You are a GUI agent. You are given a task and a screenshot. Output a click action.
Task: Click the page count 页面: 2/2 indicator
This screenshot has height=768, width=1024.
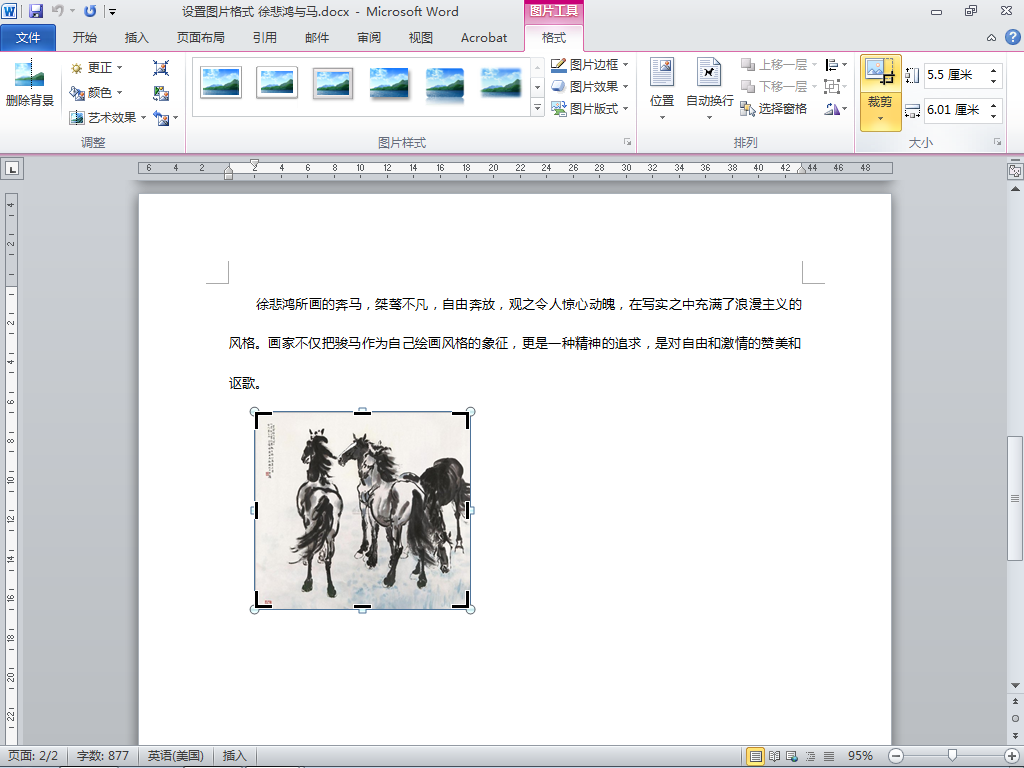coord(33,756)
